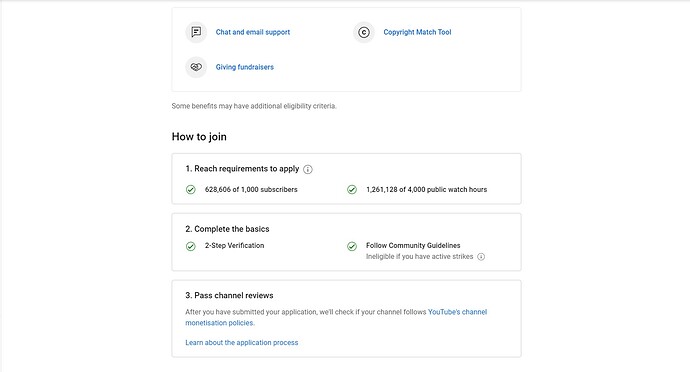Open the Copyright Match Tool link
This screenshot has width=690, height=372.
417,32
